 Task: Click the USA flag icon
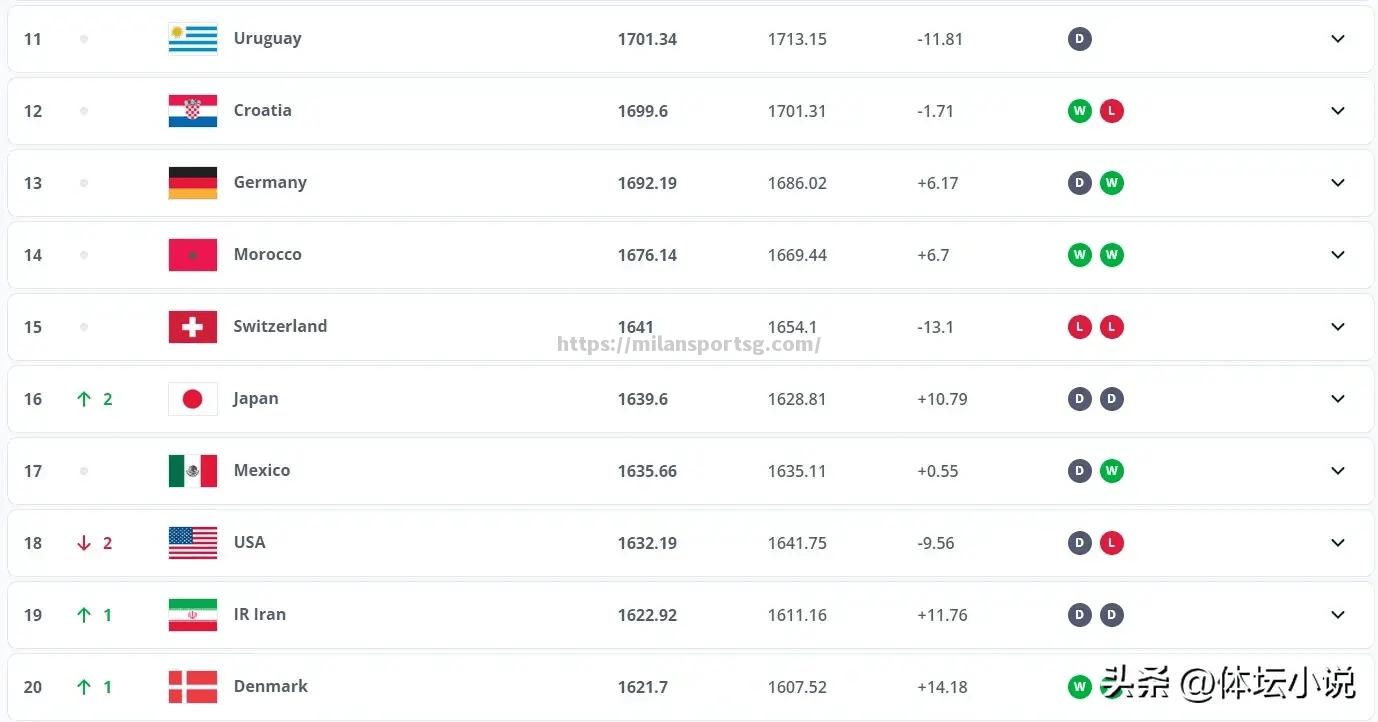(x=193, y=543)
